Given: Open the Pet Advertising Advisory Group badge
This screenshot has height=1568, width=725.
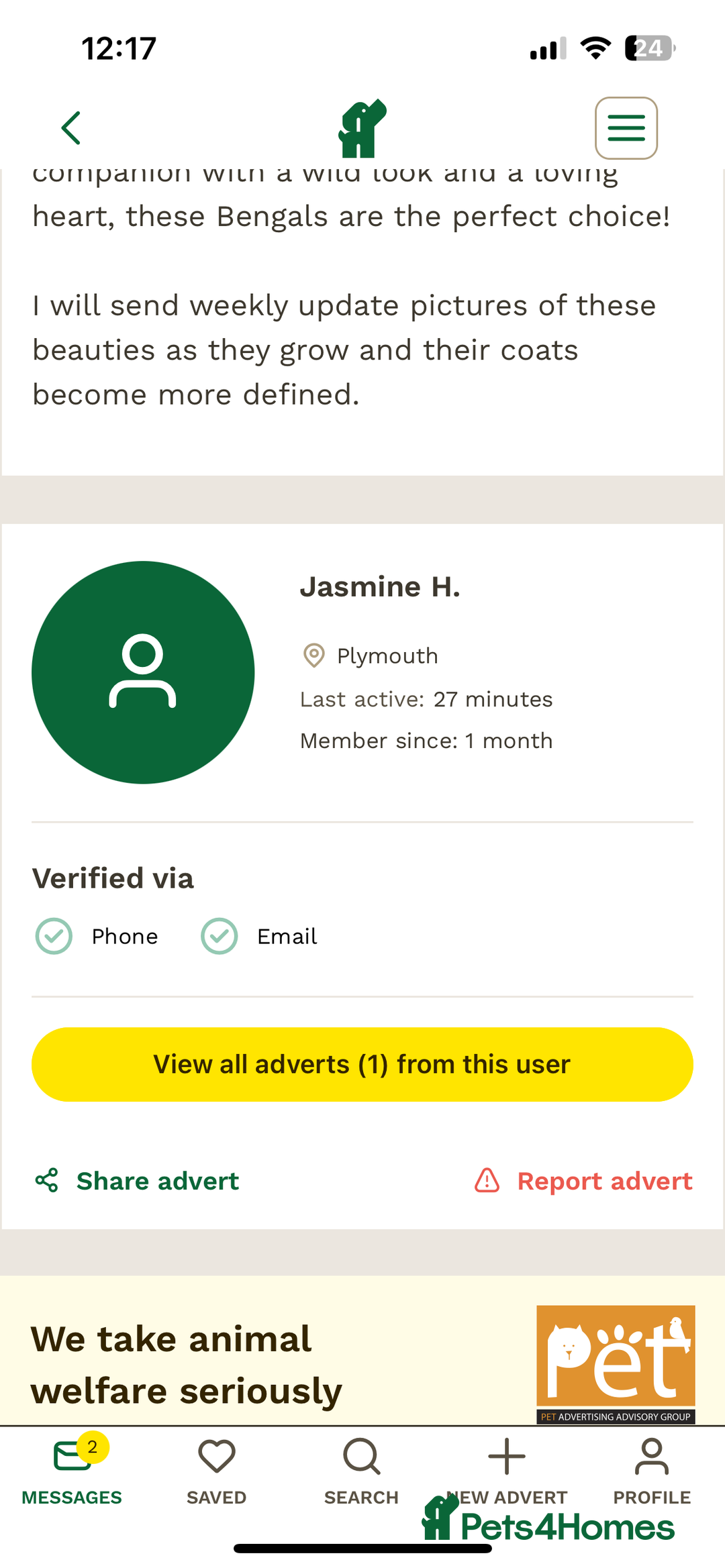Looking at the screenshot, I should click(x=616, y=1364).
